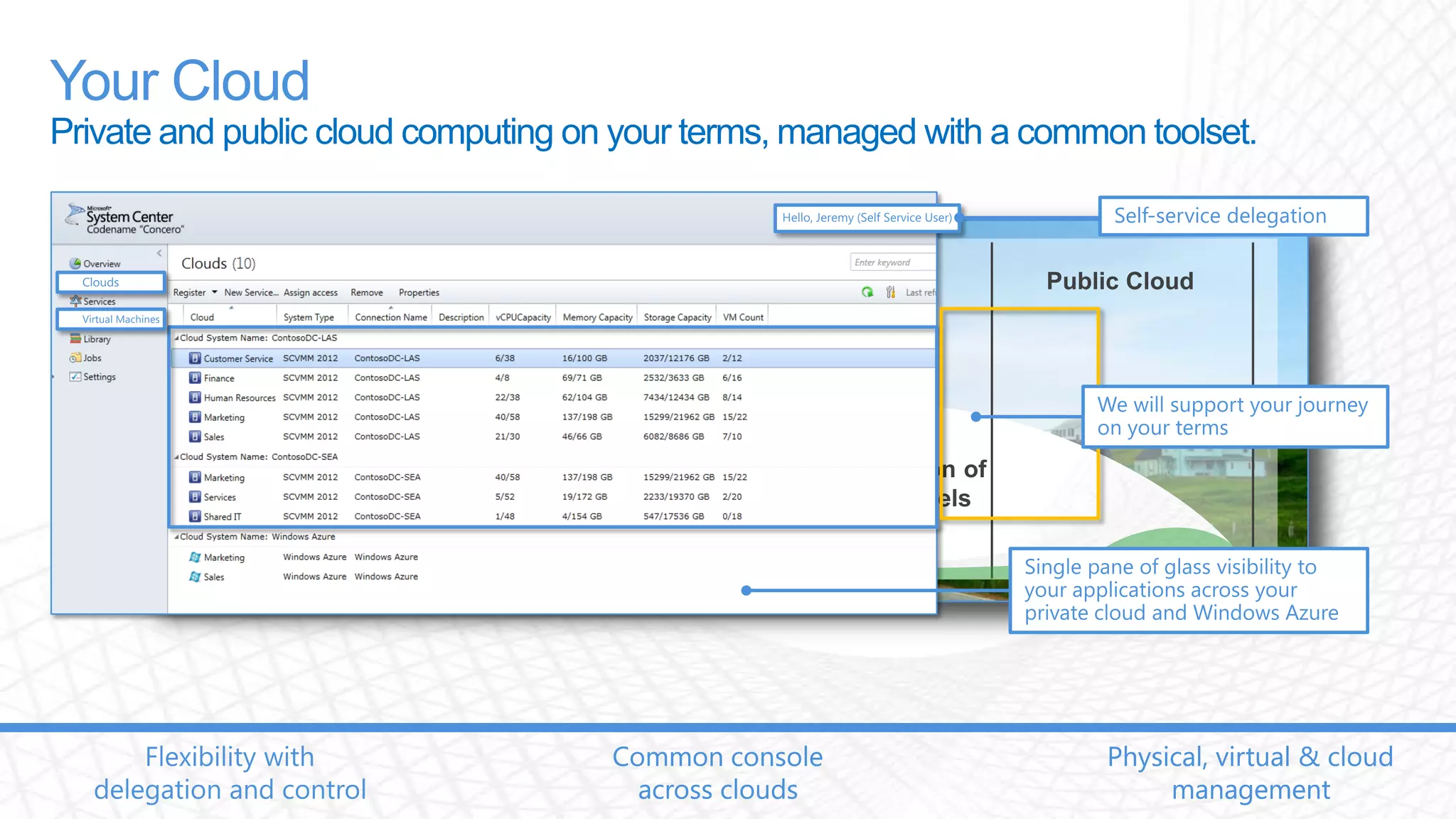This screenshot has height=819, width=1456.
Task: Collapse the ContosoDC-LAS cloud system group
Action: pos(176,338)
